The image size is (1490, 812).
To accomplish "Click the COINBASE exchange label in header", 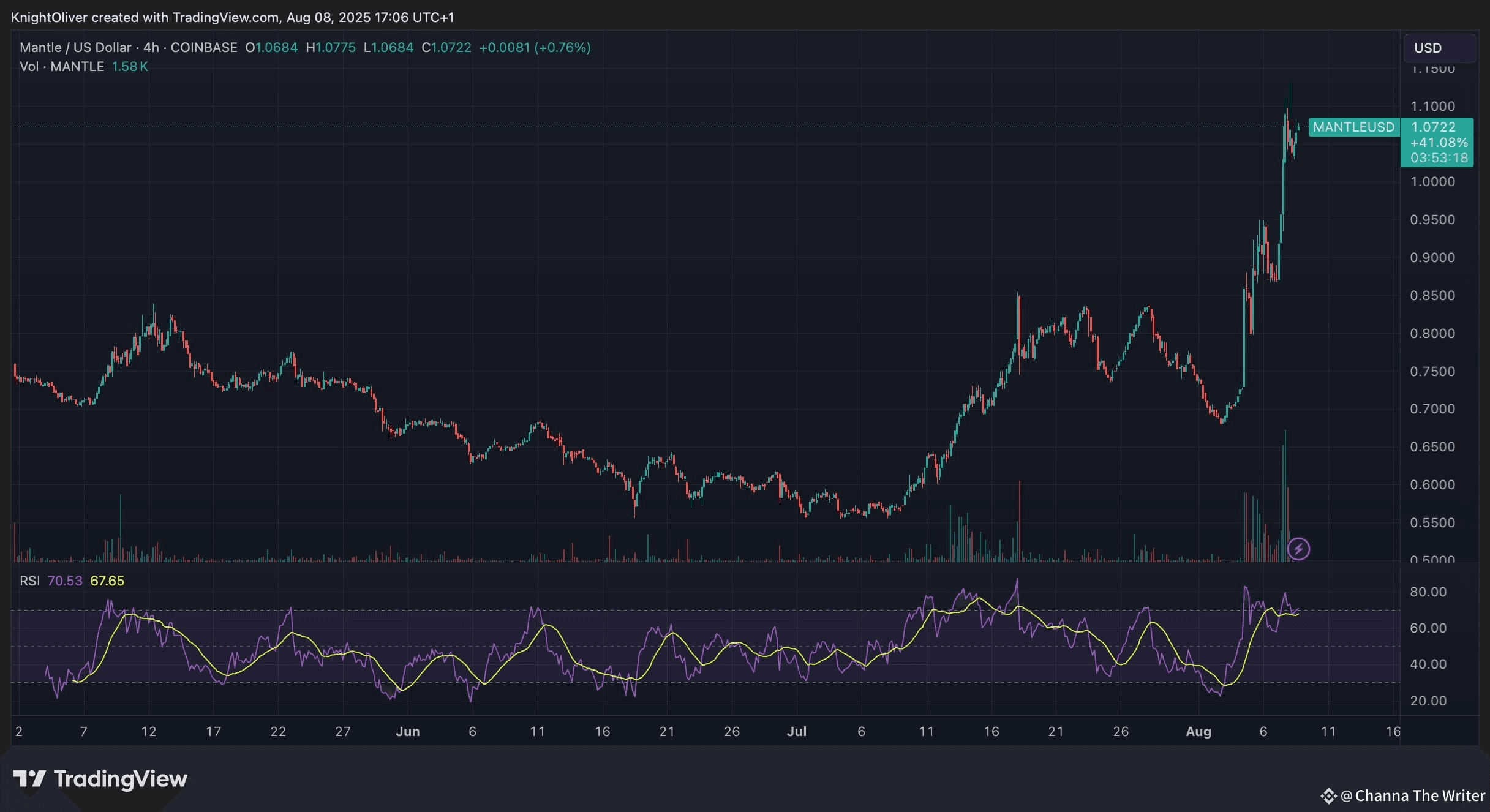I will (x=203, y=48).
